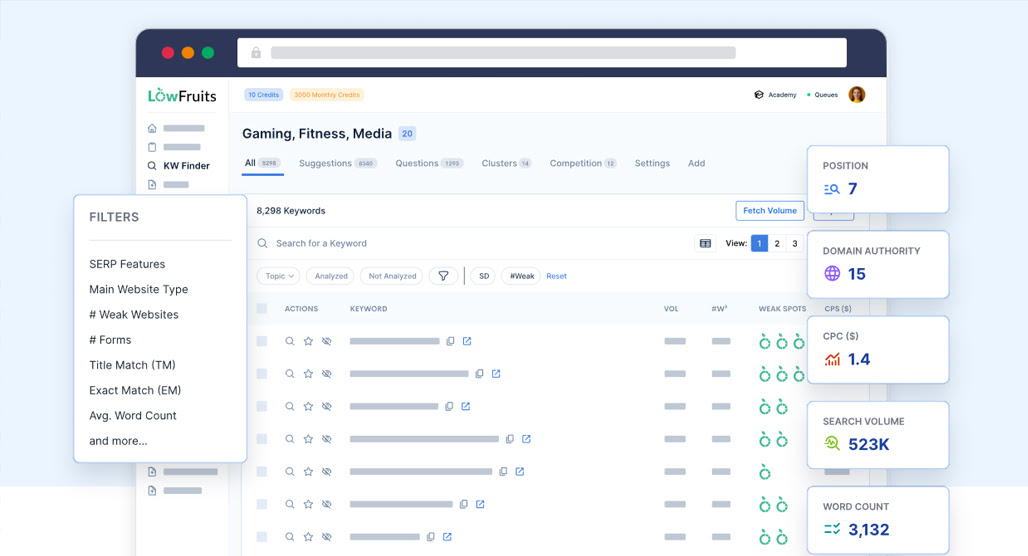1028x556 pixels.
Task: Switch to the Questions tab
Action: pyautogui.click(x=429, y=163)
